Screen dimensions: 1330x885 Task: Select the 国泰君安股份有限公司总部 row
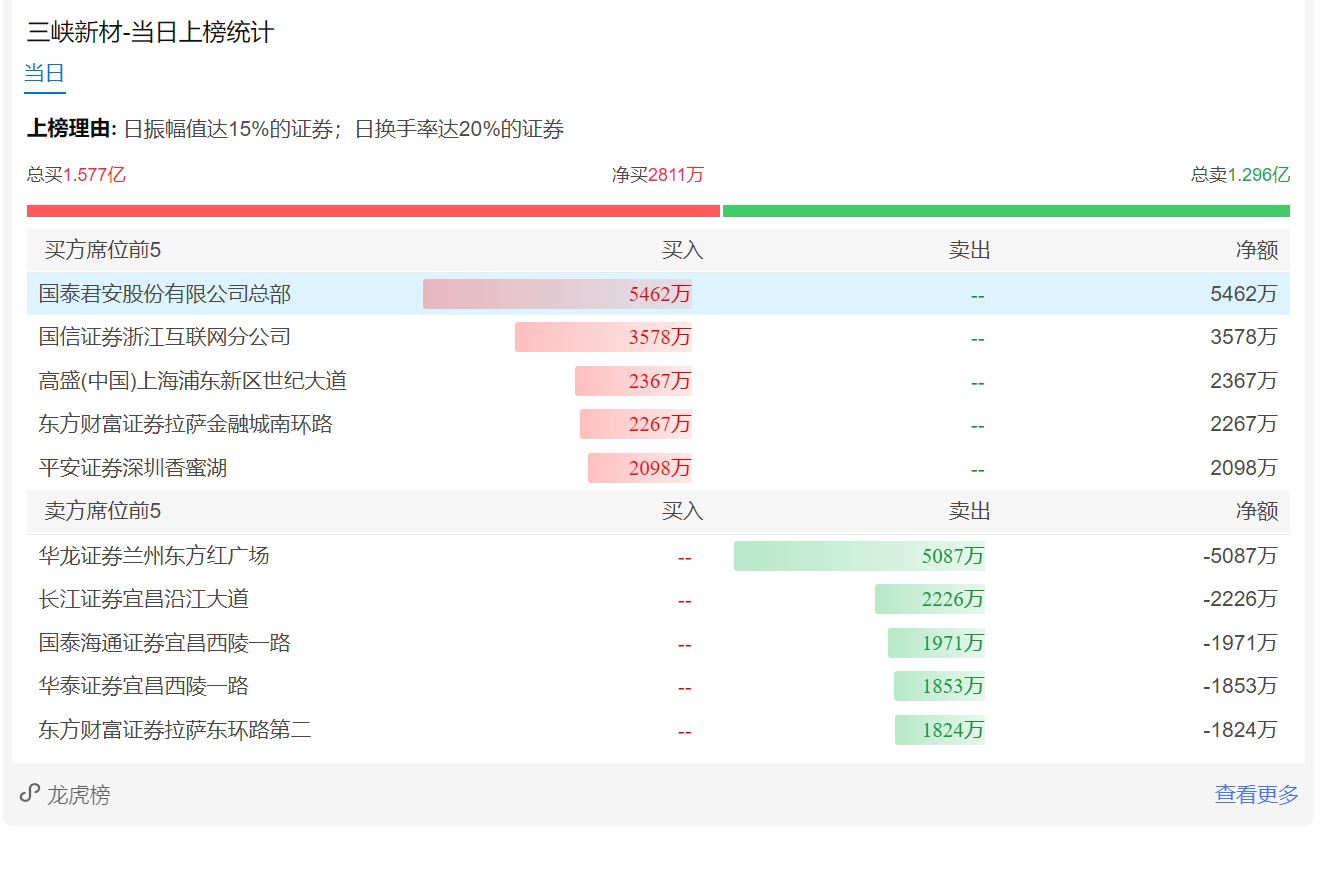pyautogui.click(x=658, y=294)
